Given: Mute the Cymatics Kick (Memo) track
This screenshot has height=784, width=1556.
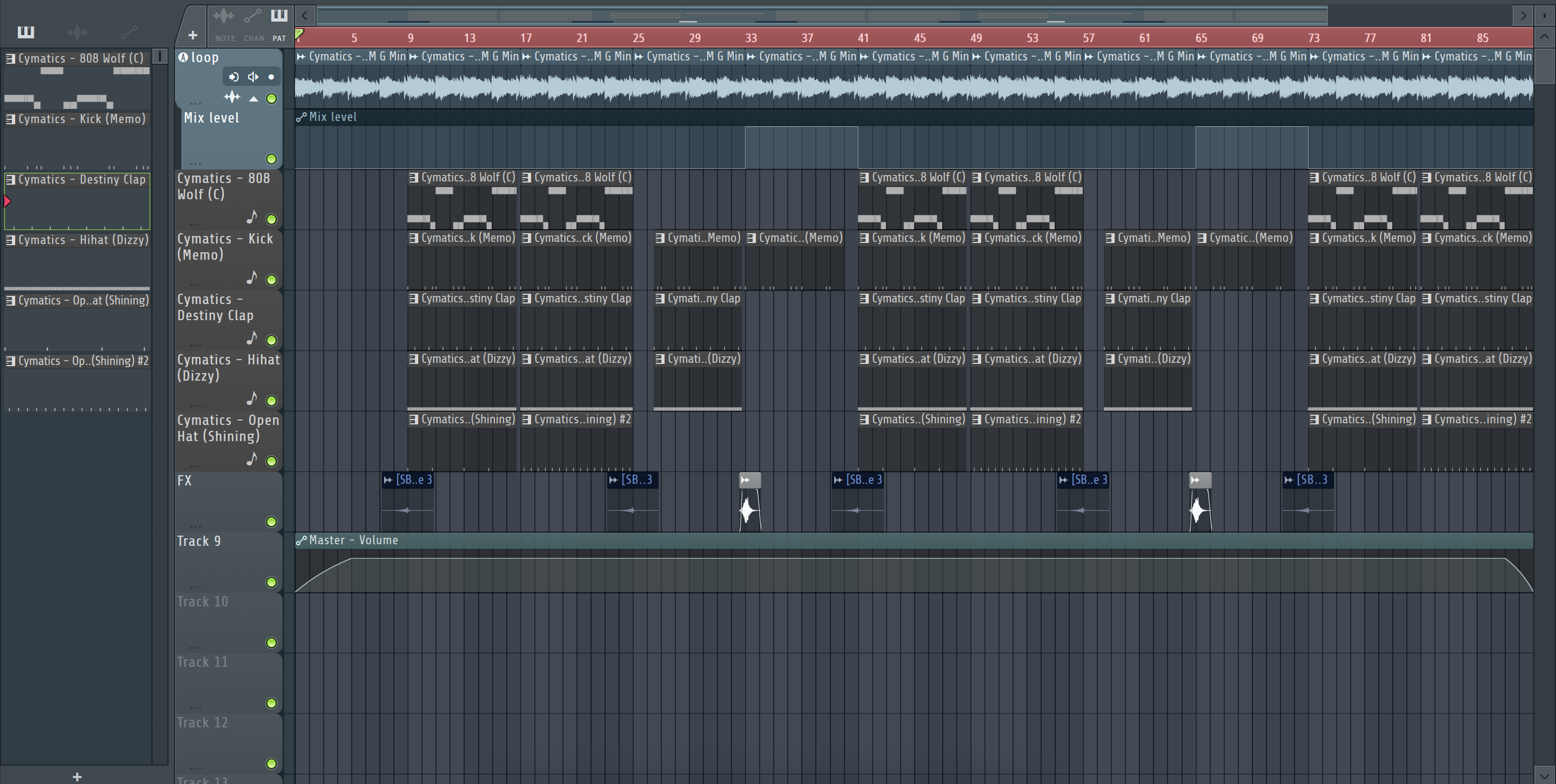Looking at the screenshot, I should pyautogui.click(x=272, y=280).
